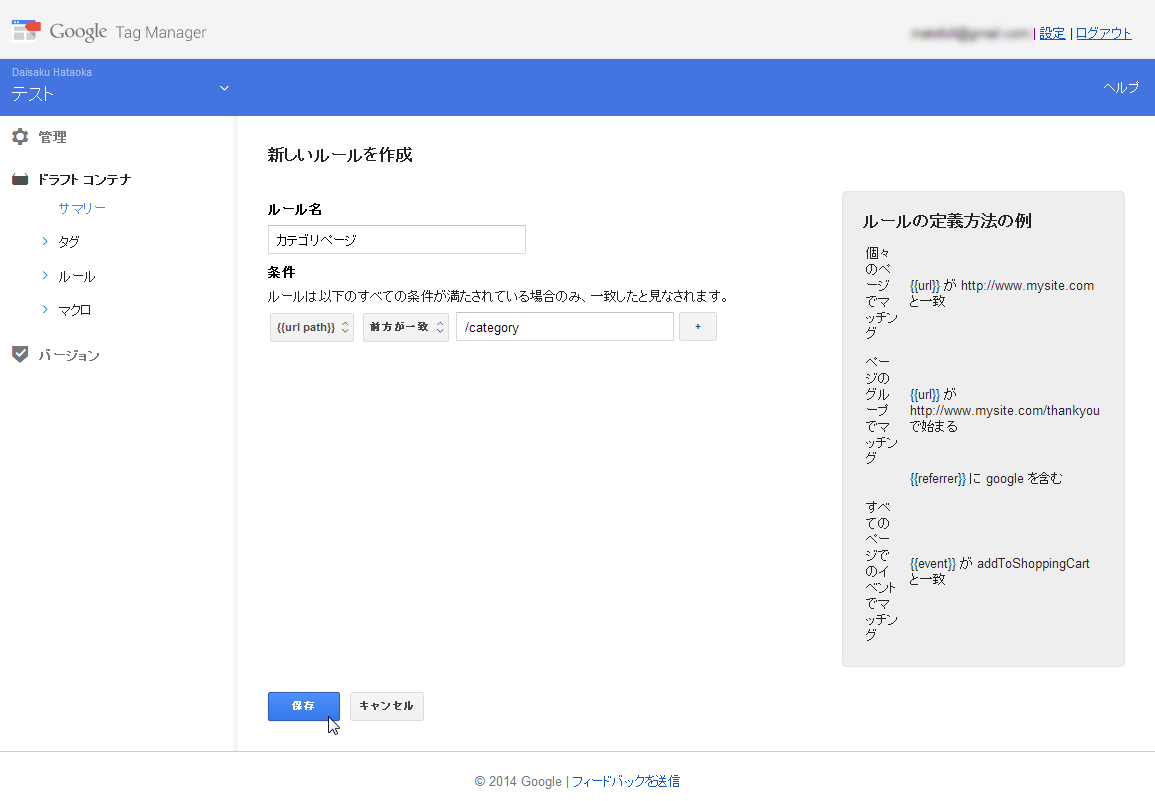The width and height of the screenshot is (1155, 801).
Task: Open the 管理 gear icon
Action: pos(20,136)
